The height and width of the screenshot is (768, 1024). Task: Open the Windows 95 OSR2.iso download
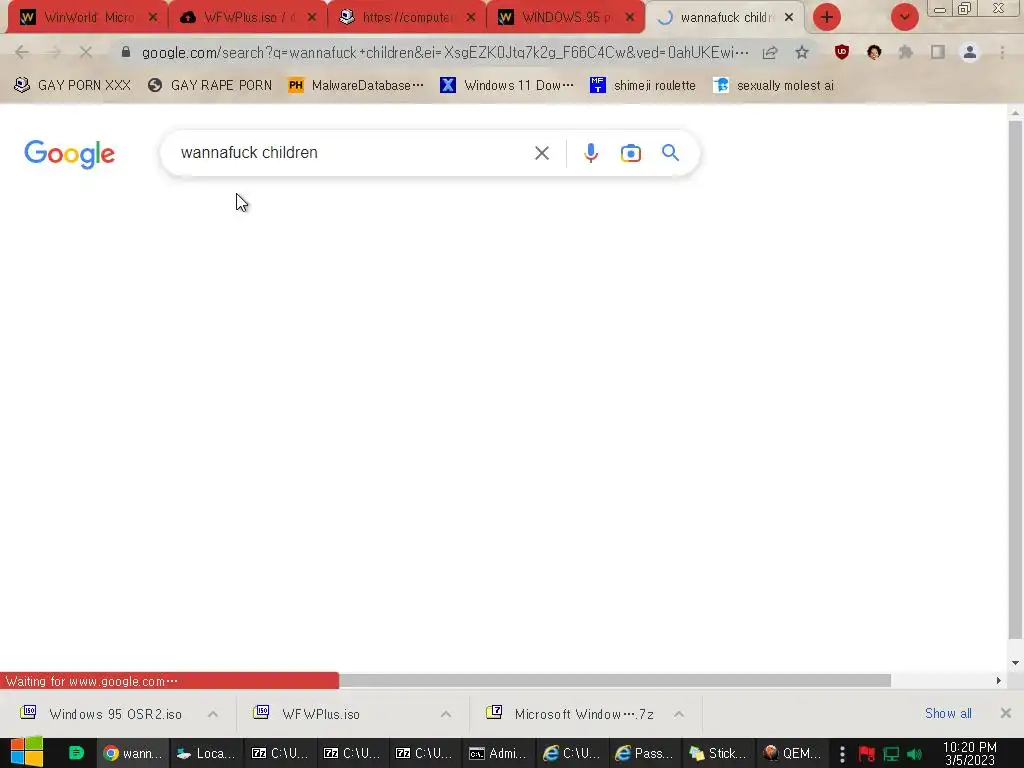tap(101, 714)
